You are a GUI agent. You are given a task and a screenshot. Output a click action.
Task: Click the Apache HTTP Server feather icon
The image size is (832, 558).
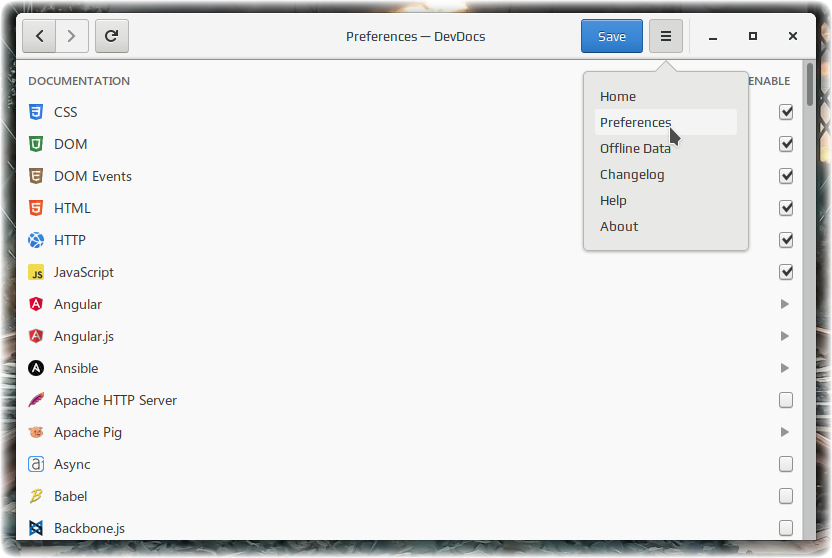pyautogui.click(x=36, y=400)
